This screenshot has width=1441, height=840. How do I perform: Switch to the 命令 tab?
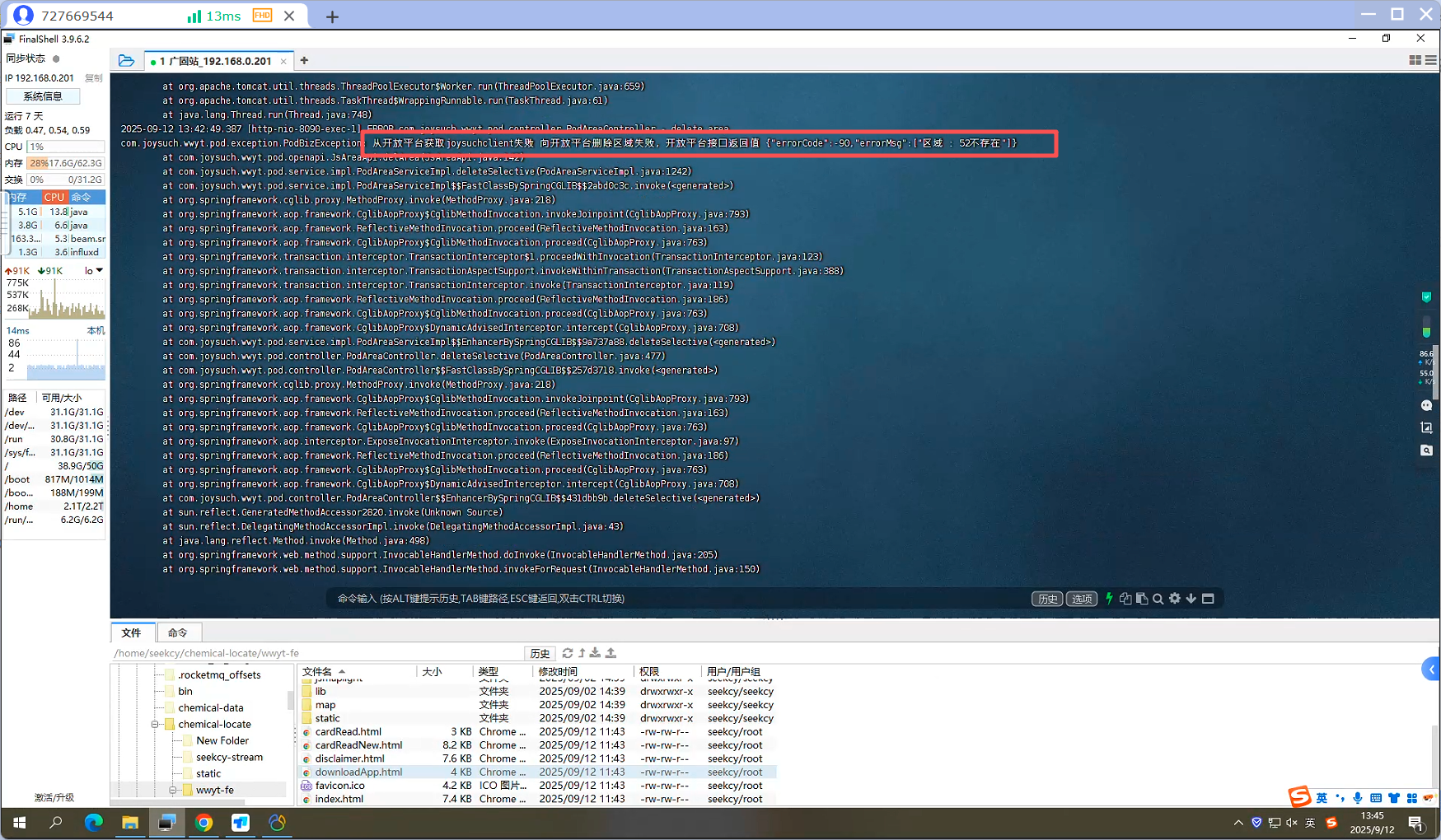click(178, 632)
